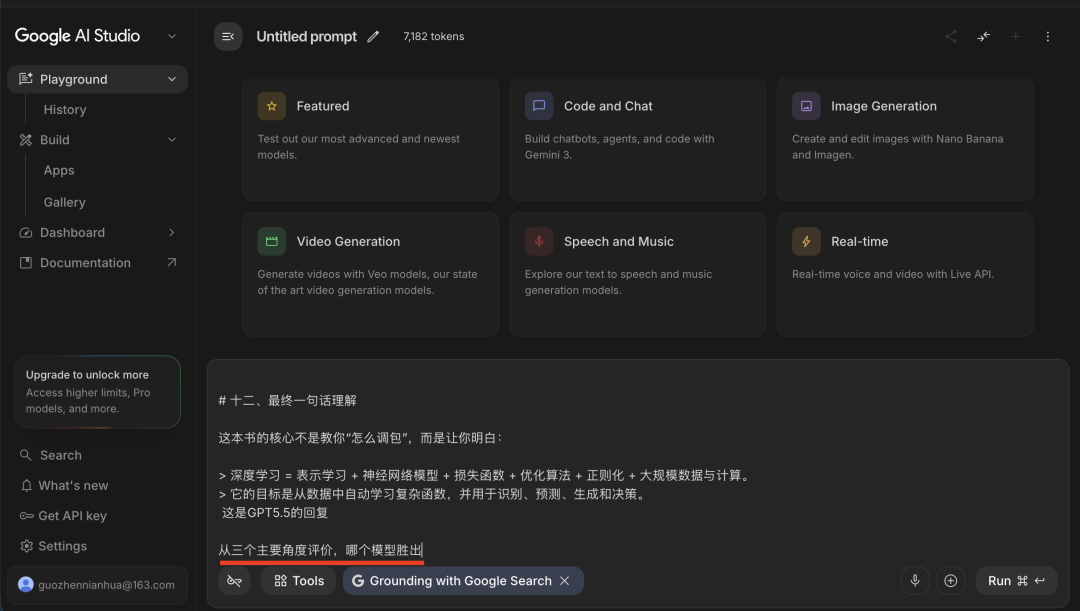The height and width of the screenshot is (611, 1080).
Task: Select the crossed-out pen icon in prompt bar
Action: 234,580
